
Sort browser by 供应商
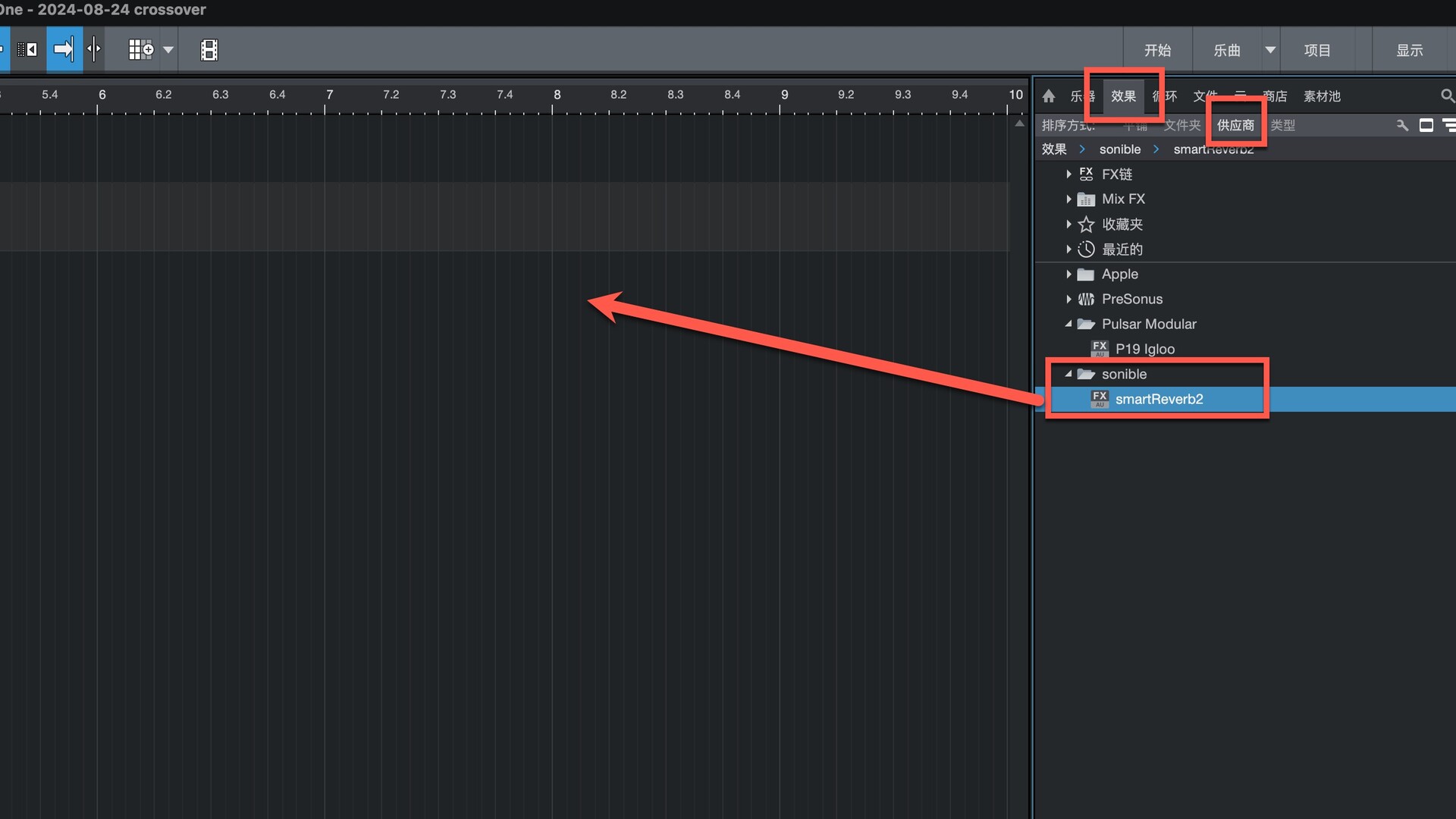click(1236, 125)
